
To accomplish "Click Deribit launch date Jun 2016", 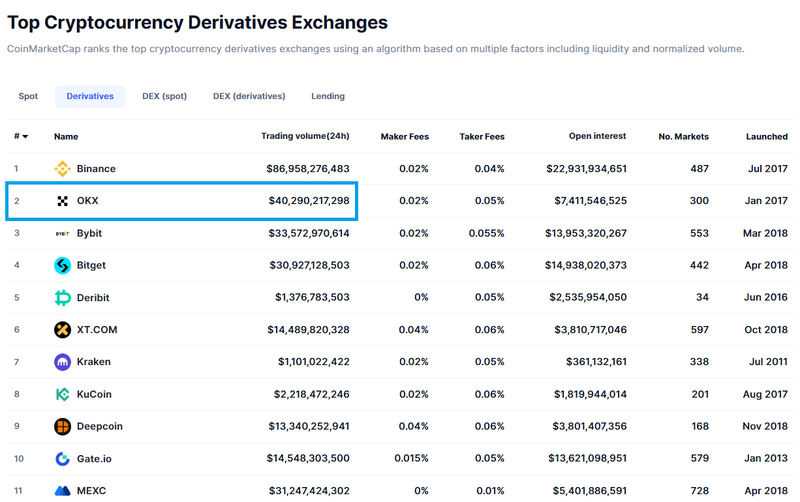I will pyautogui.click(x=765, y=297).
